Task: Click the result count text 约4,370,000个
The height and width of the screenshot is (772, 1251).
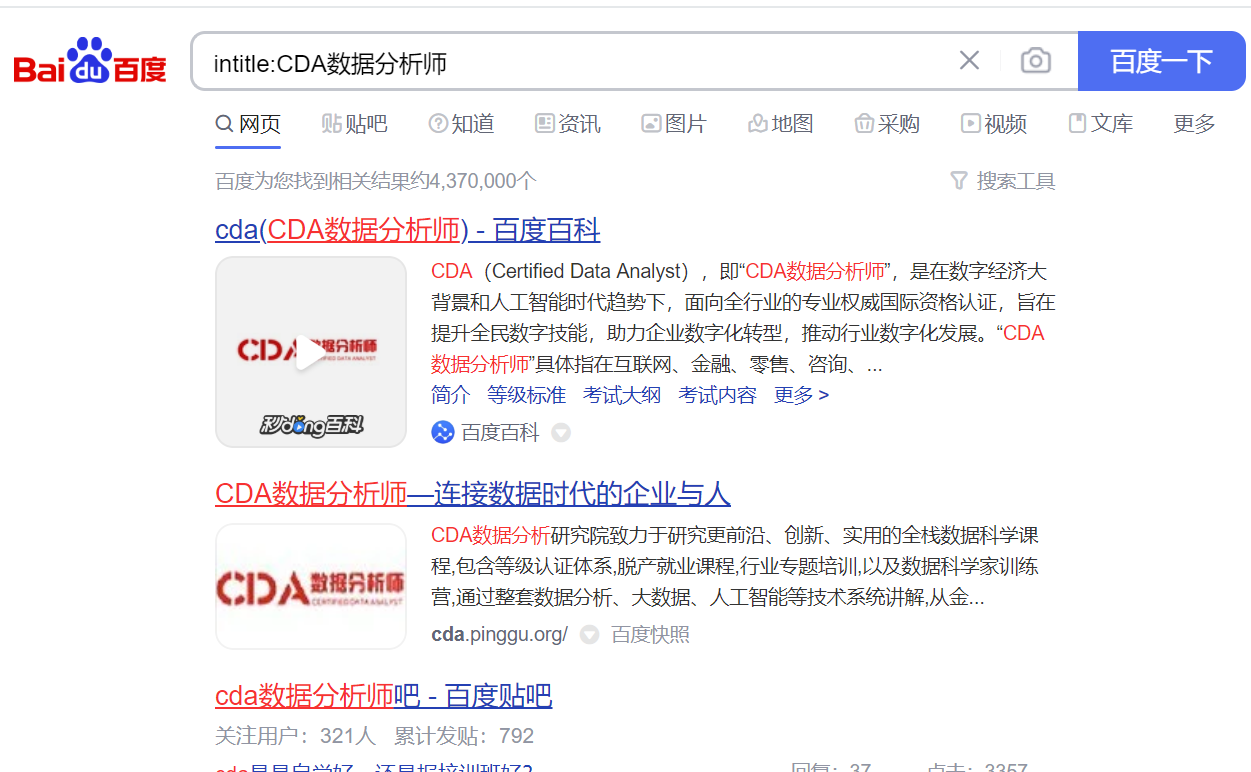Action: (472, 181)
